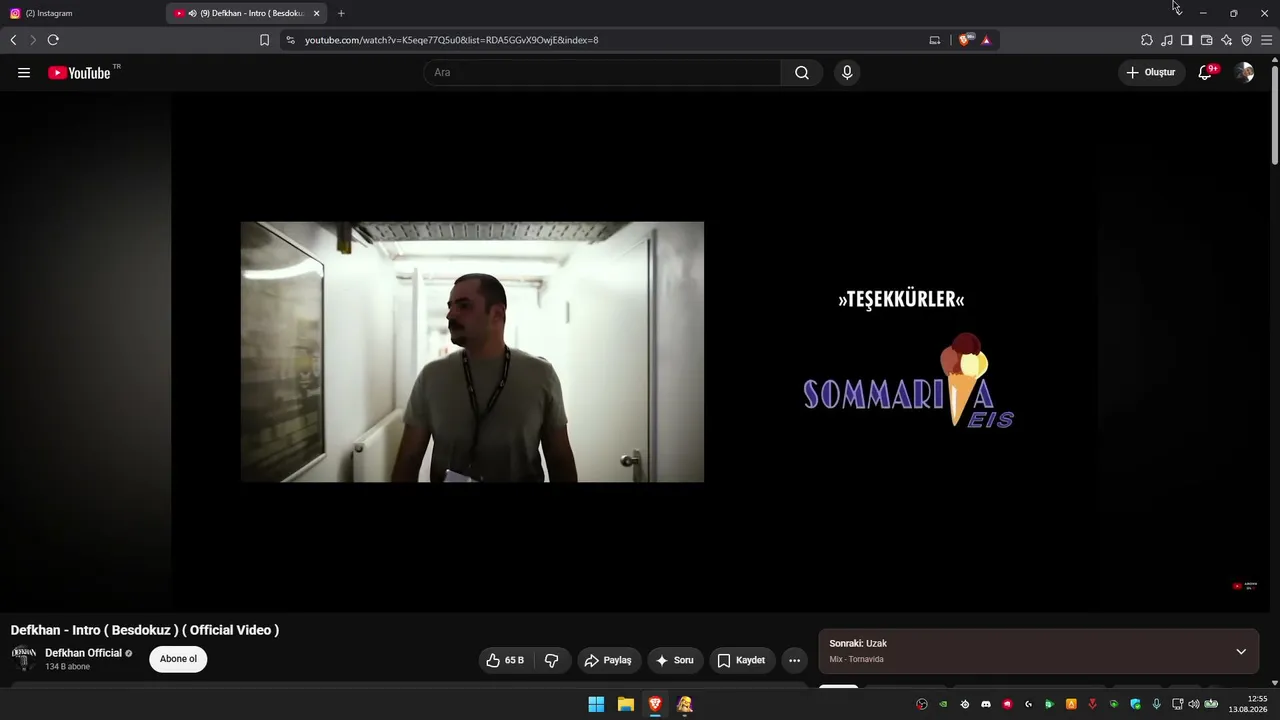Image resolution: width=1280 pixels, height=720 pixels.
Task: Subscribe using the Abone ol button
Action: 178,659
